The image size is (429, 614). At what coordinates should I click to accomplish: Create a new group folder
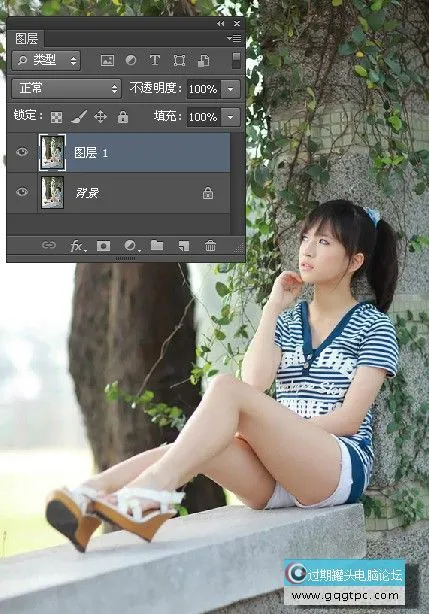coord(157,246)
